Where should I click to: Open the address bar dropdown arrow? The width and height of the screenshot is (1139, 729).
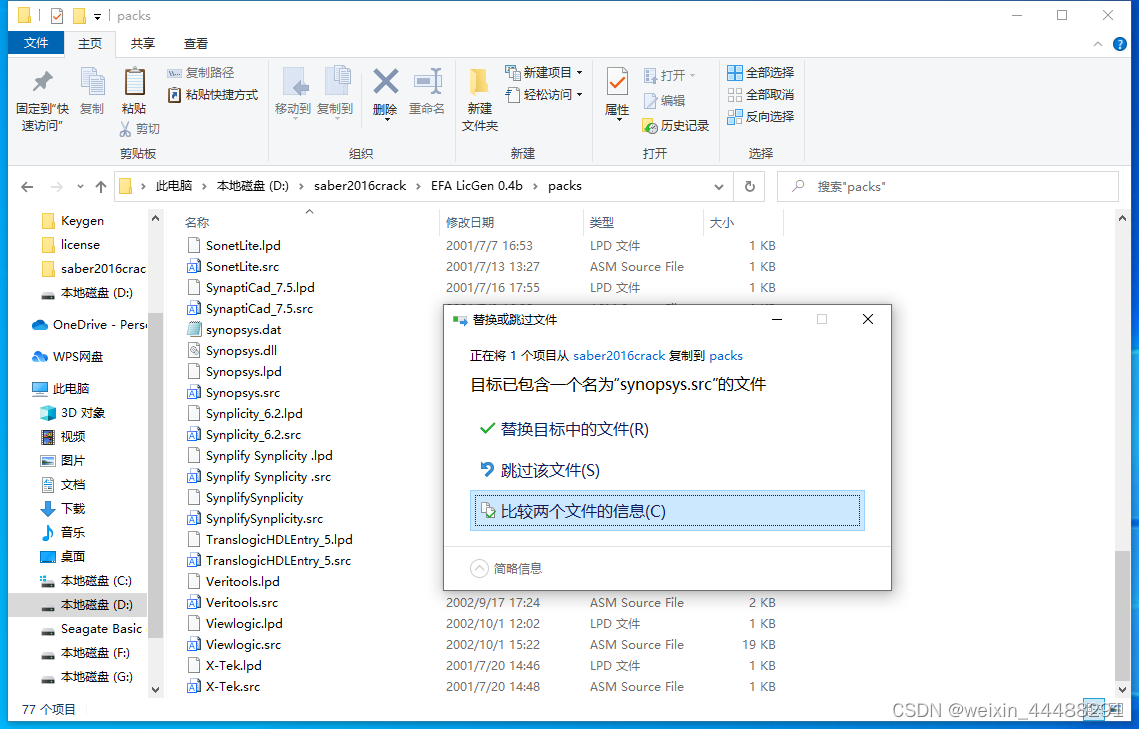click(x=718, y=186)
